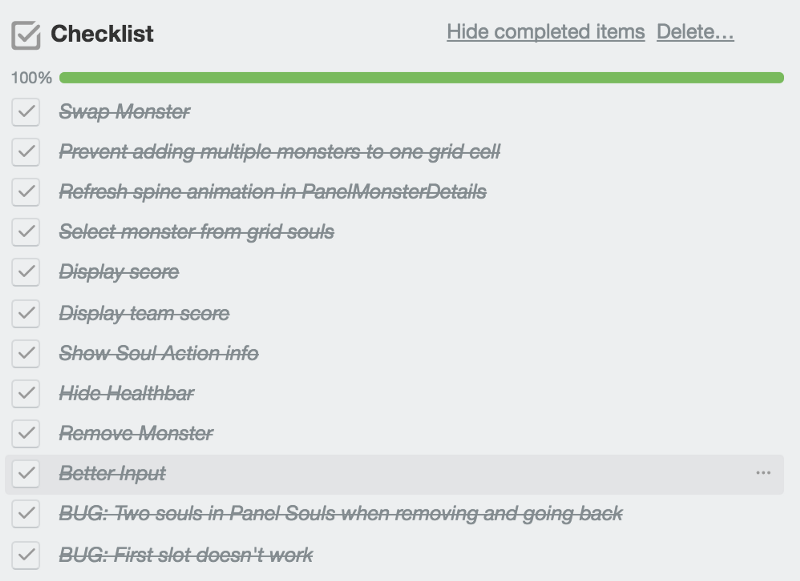Uncheck the Better Input checkbox
800x581 pixels.
pyautogui.click(x=26, y=473)
